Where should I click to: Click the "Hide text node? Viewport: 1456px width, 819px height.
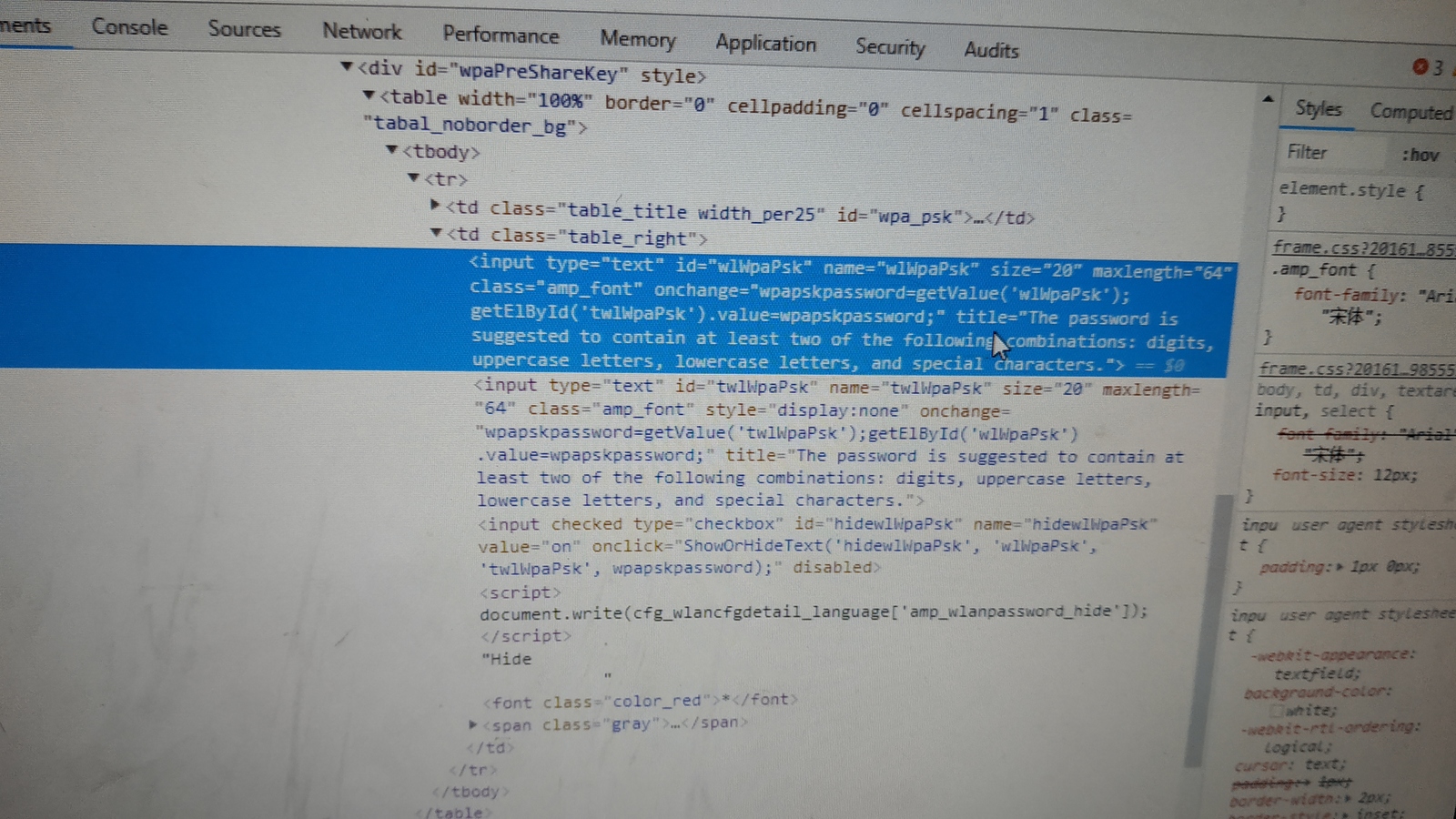click(506, 659)
